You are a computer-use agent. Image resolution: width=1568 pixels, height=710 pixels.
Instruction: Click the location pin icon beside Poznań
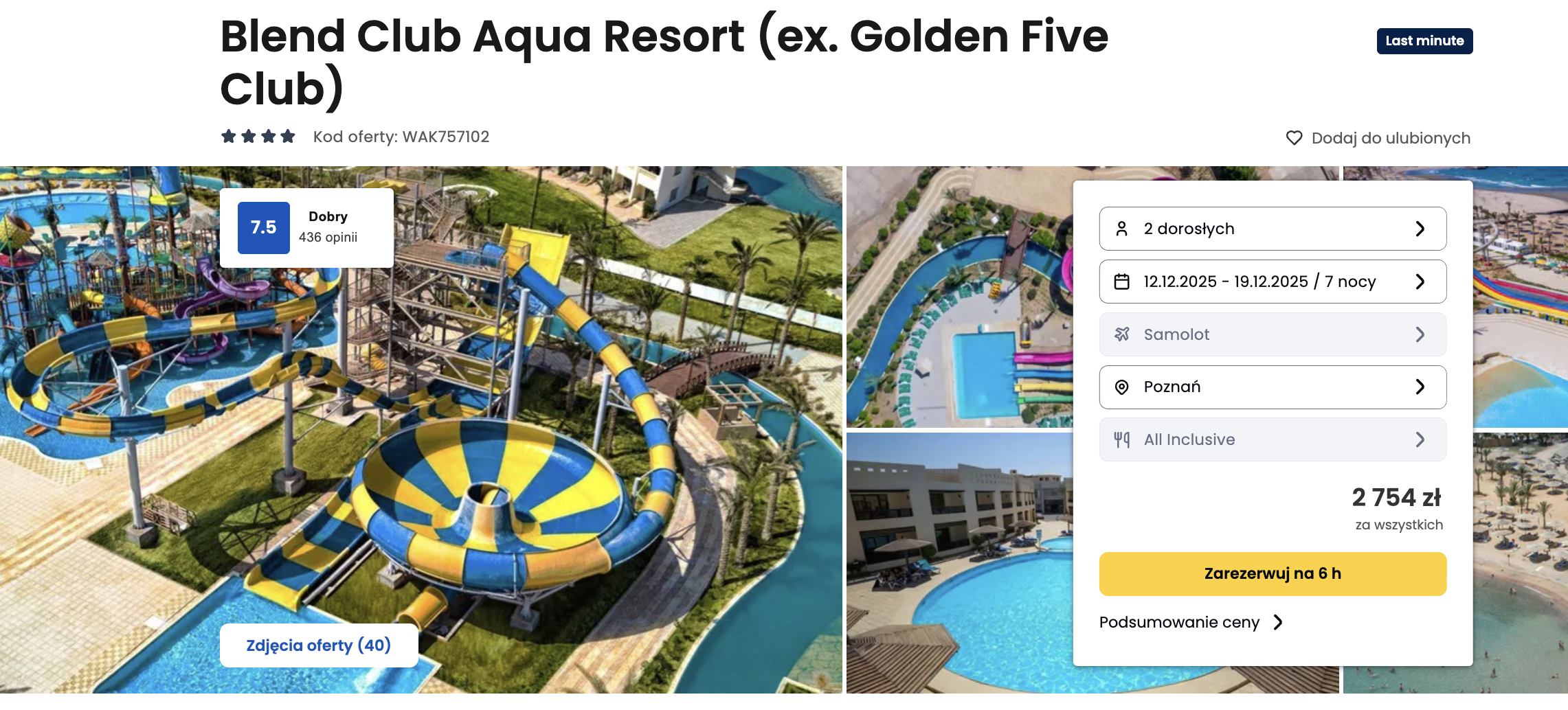[x=1121, y=387]
